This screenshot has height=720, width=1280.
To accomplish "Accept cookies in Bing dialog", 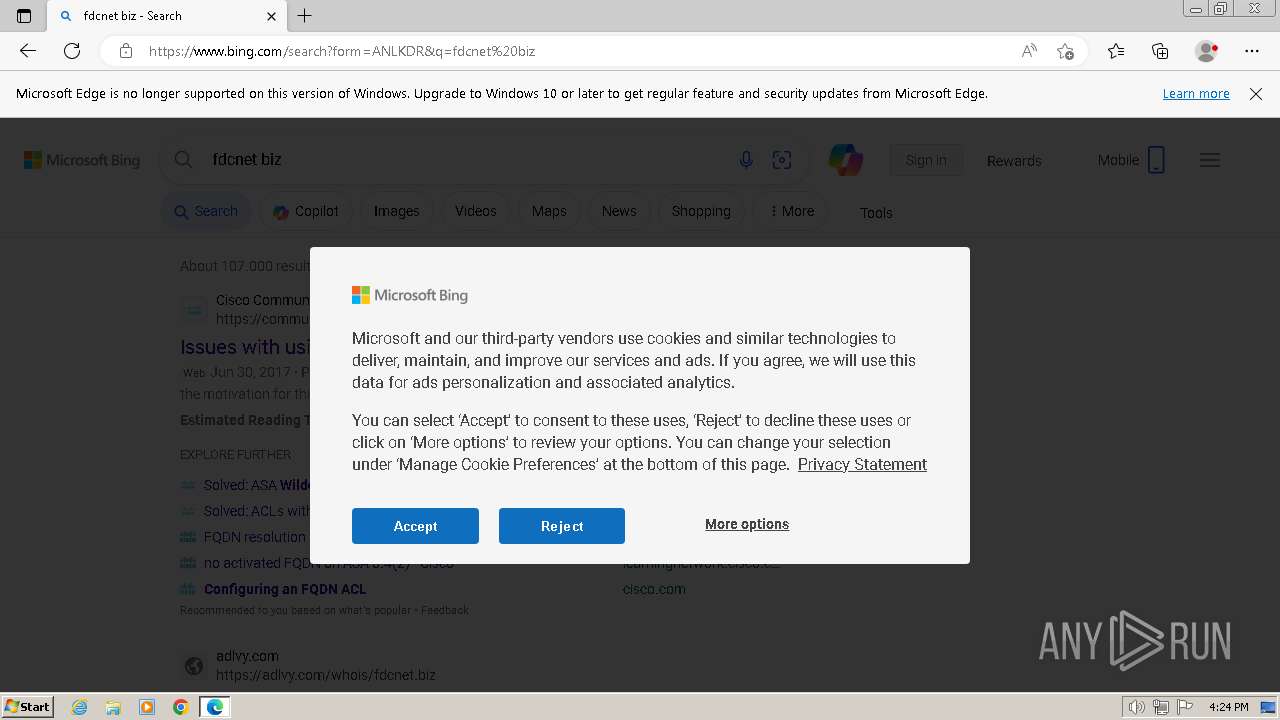I will click(x=415, y=526).
